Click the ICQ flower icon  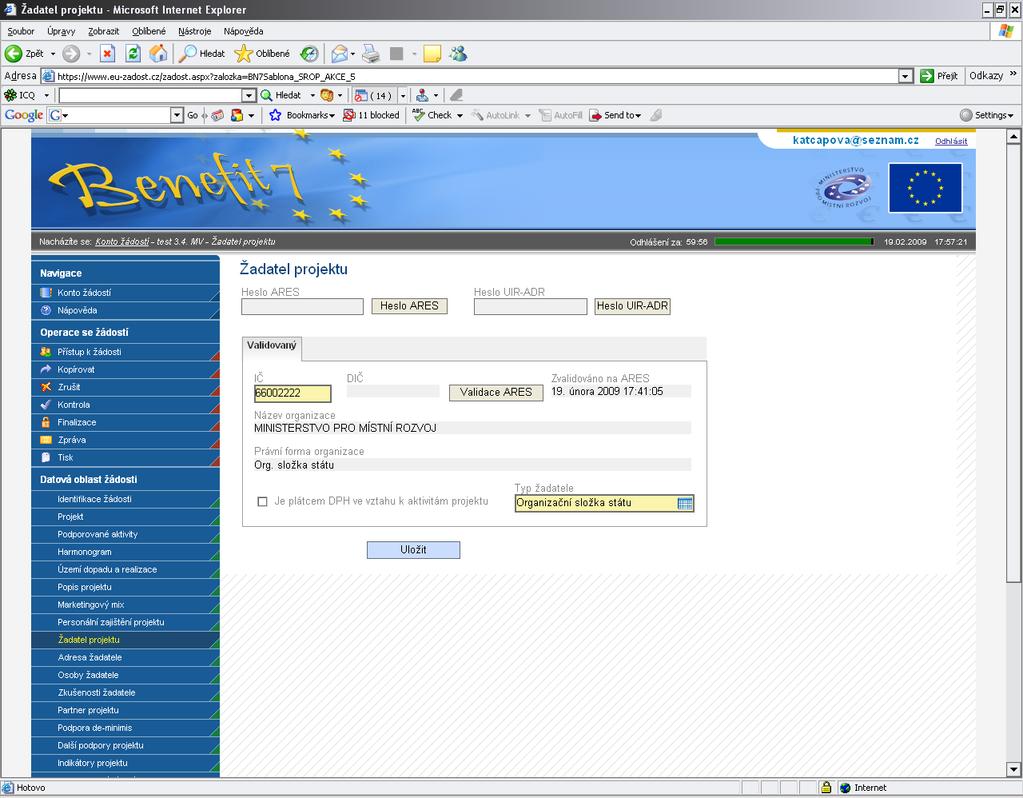10,95
